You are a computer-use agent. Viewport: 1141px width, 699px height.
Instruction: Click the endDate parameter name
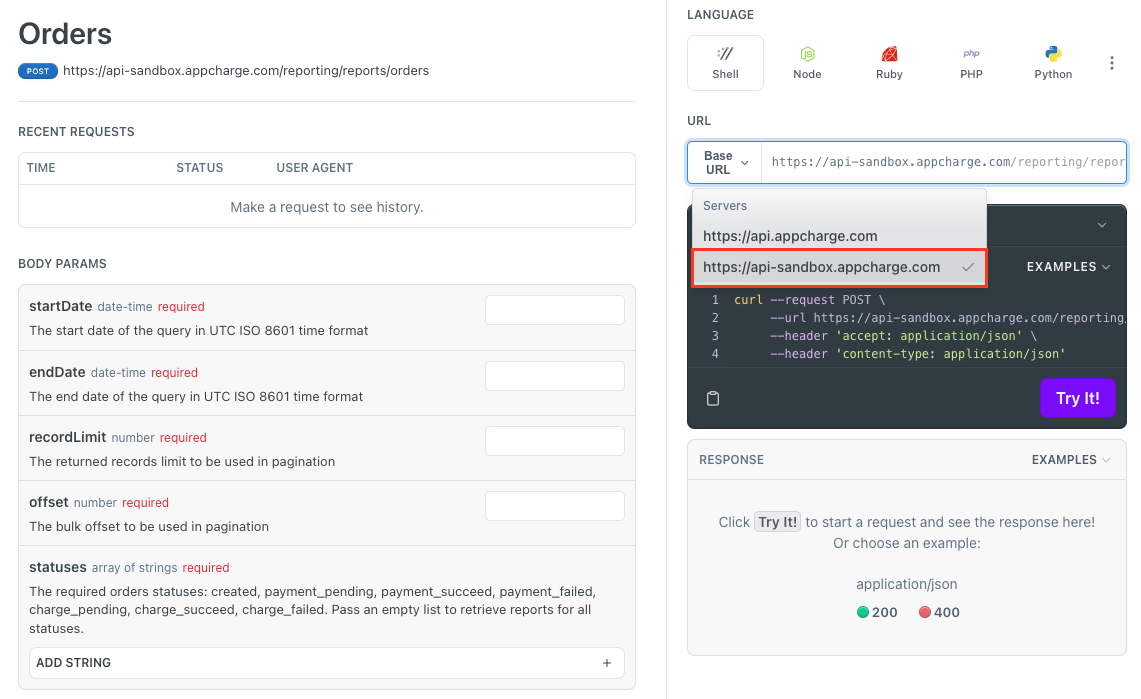point(57,372)
